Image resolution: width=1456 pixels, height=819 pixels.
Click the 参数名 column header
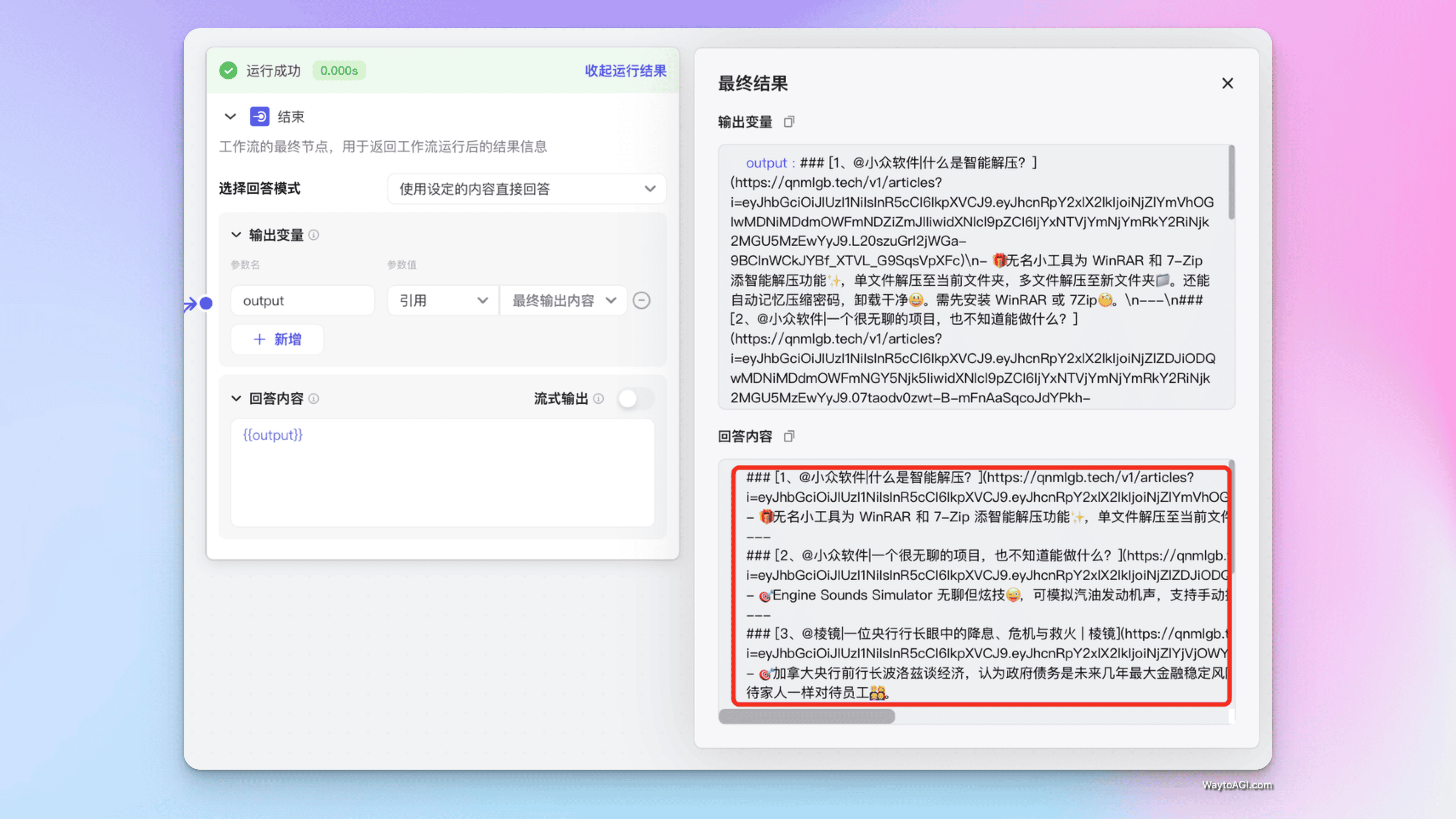[245, 264]
